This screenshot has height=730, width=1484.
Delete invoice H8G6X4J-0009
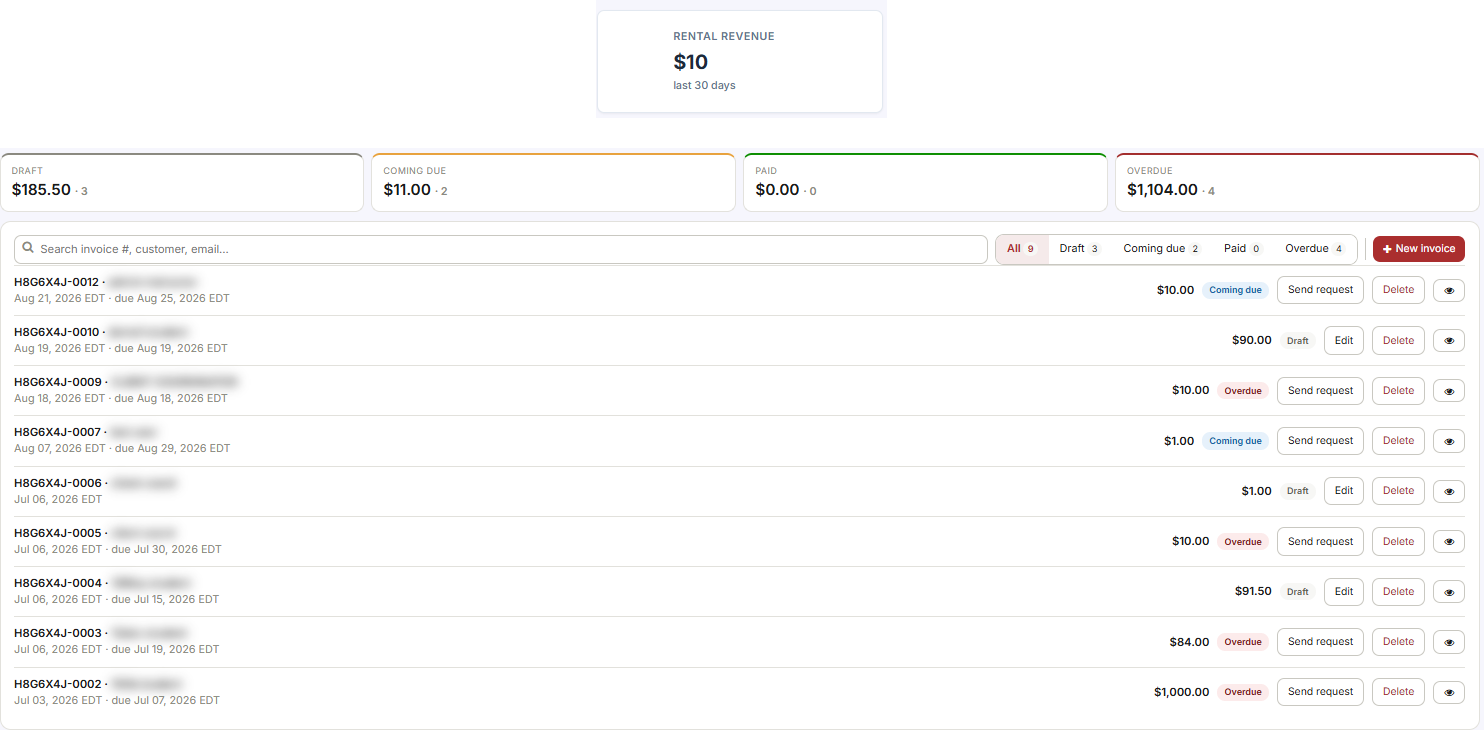pos(1398,391)
